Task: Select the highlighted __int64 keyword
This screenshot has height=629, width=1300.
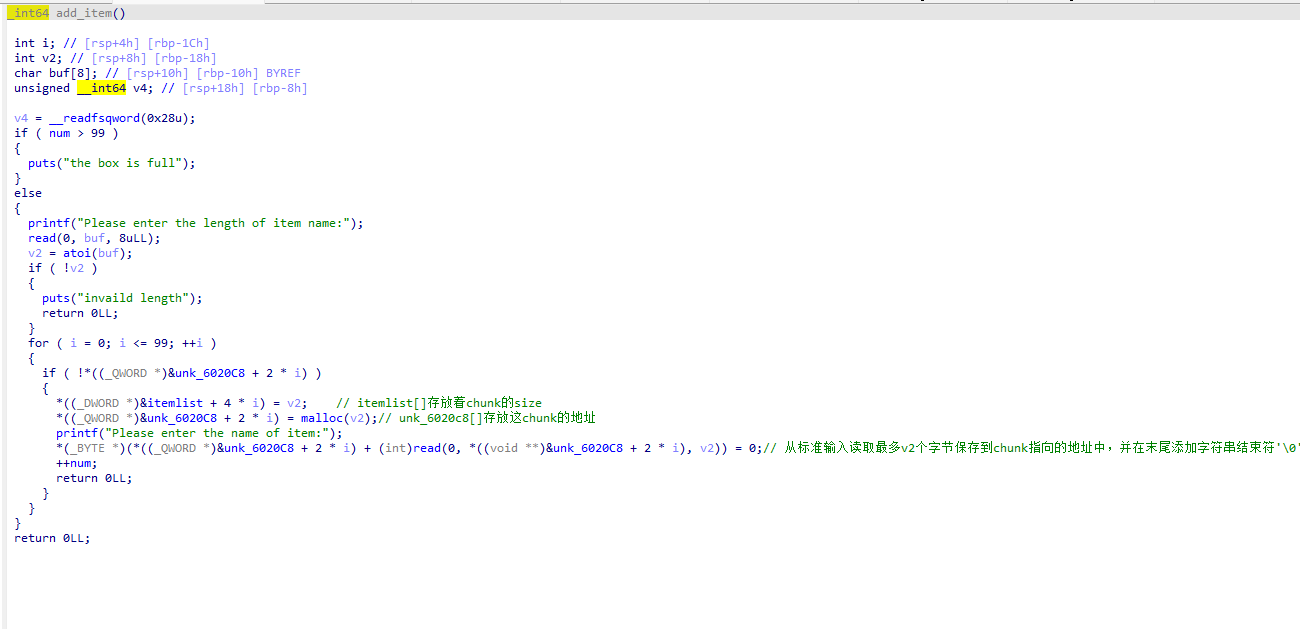Action: [103, 87]
